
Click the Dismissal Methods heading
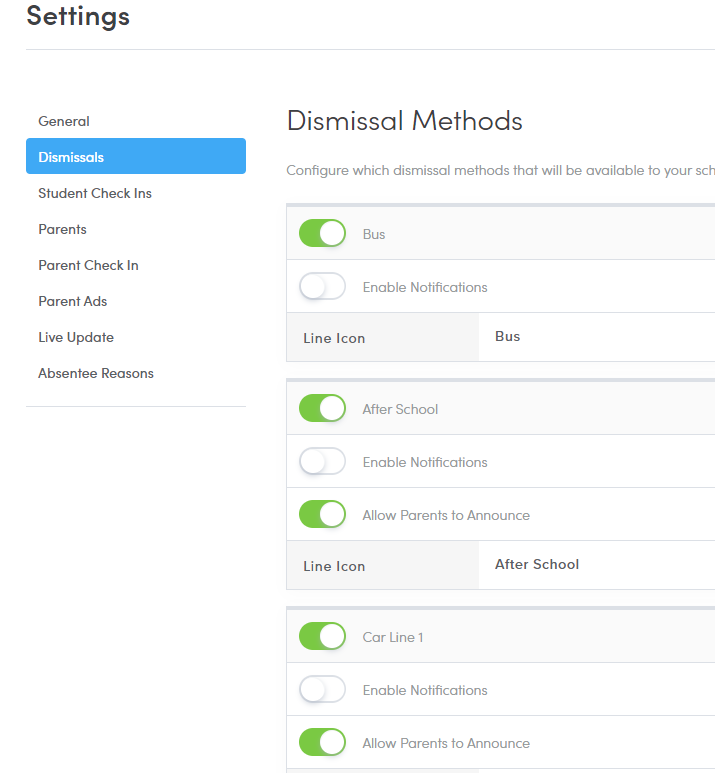click(x=404, y=121)
